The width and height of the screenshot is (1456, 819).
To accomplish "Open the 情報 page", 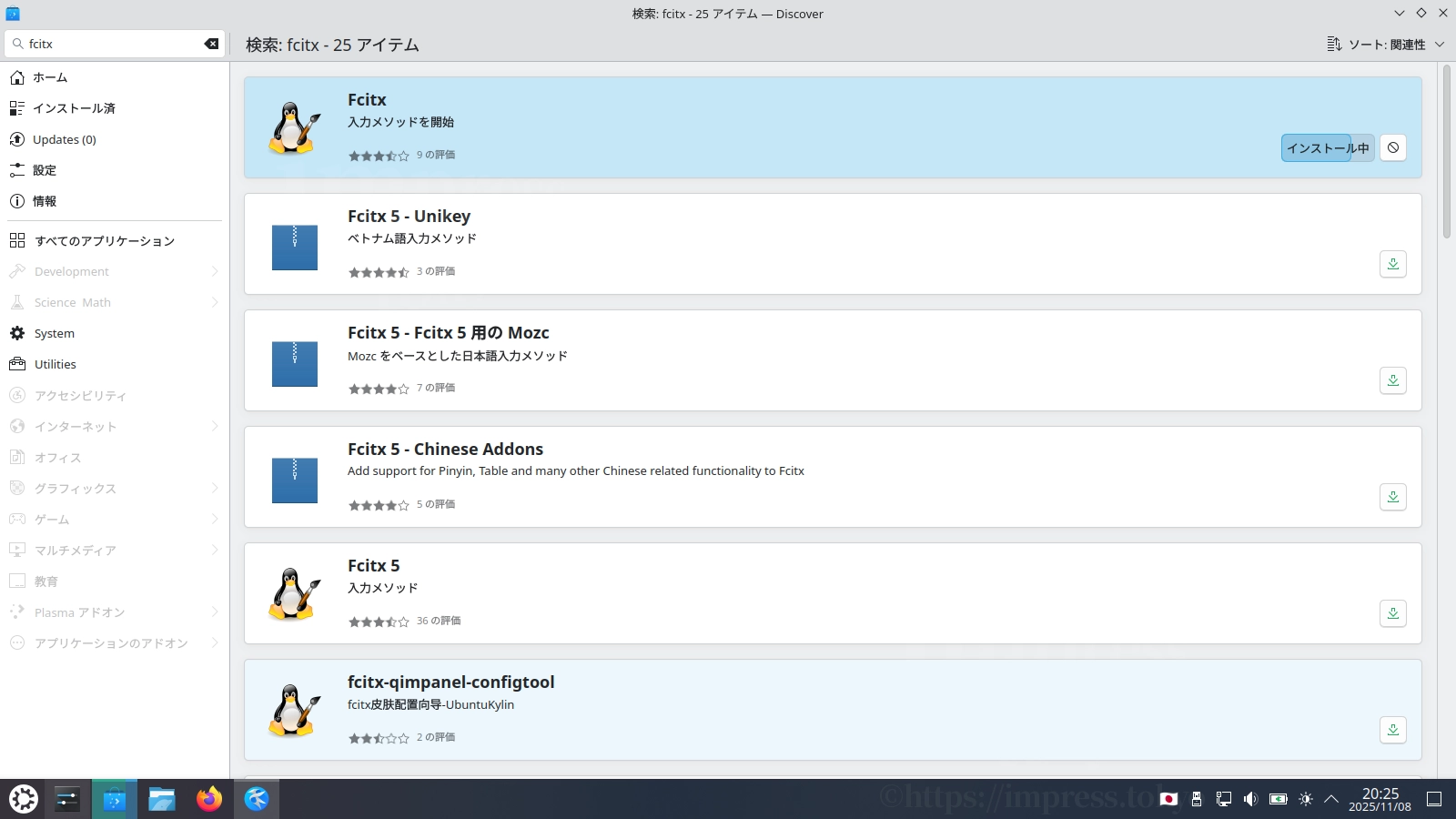I will pos(115,201).
